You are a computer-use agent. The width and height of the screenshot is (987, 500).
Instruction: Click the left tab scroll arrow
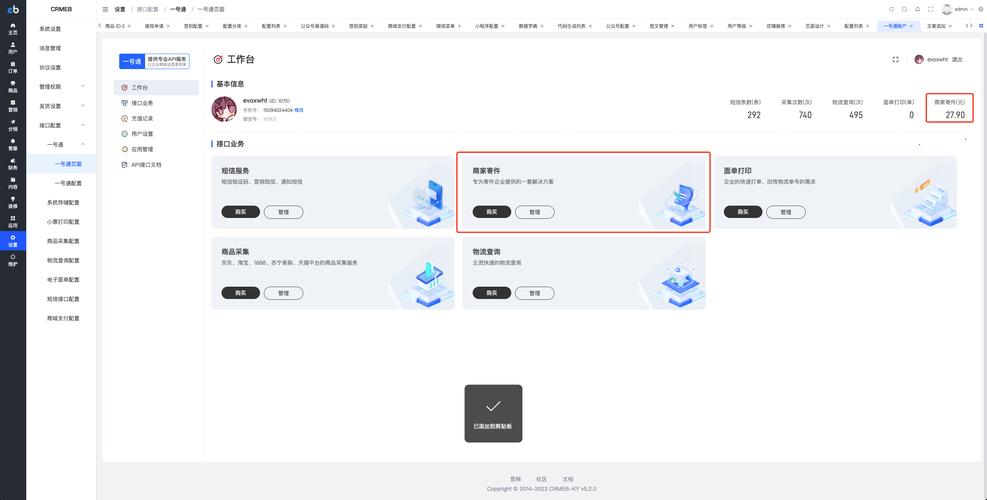tap(100, 26)
